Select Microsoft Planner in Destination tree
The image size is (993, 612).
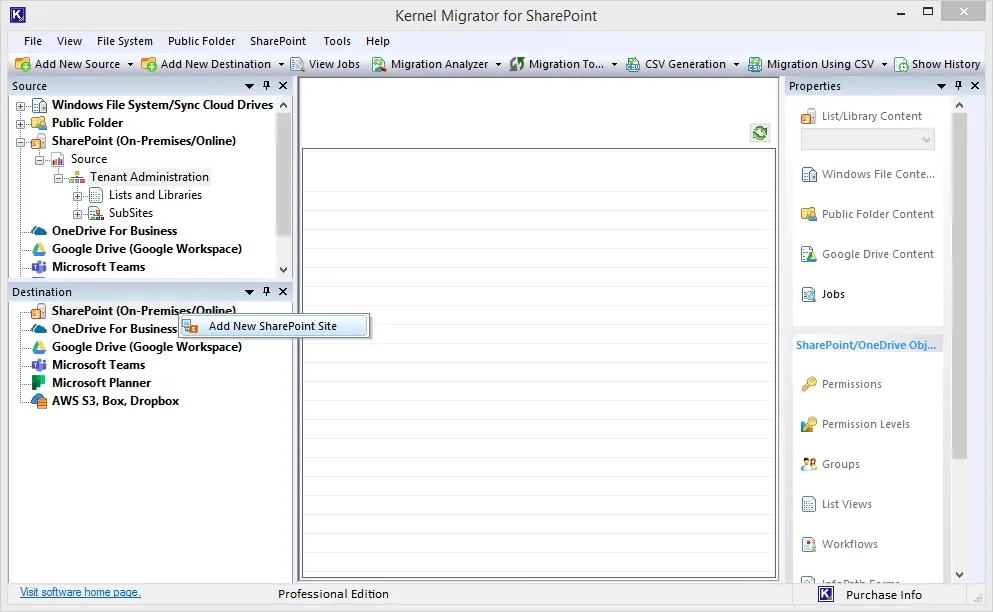coord(101,383)
